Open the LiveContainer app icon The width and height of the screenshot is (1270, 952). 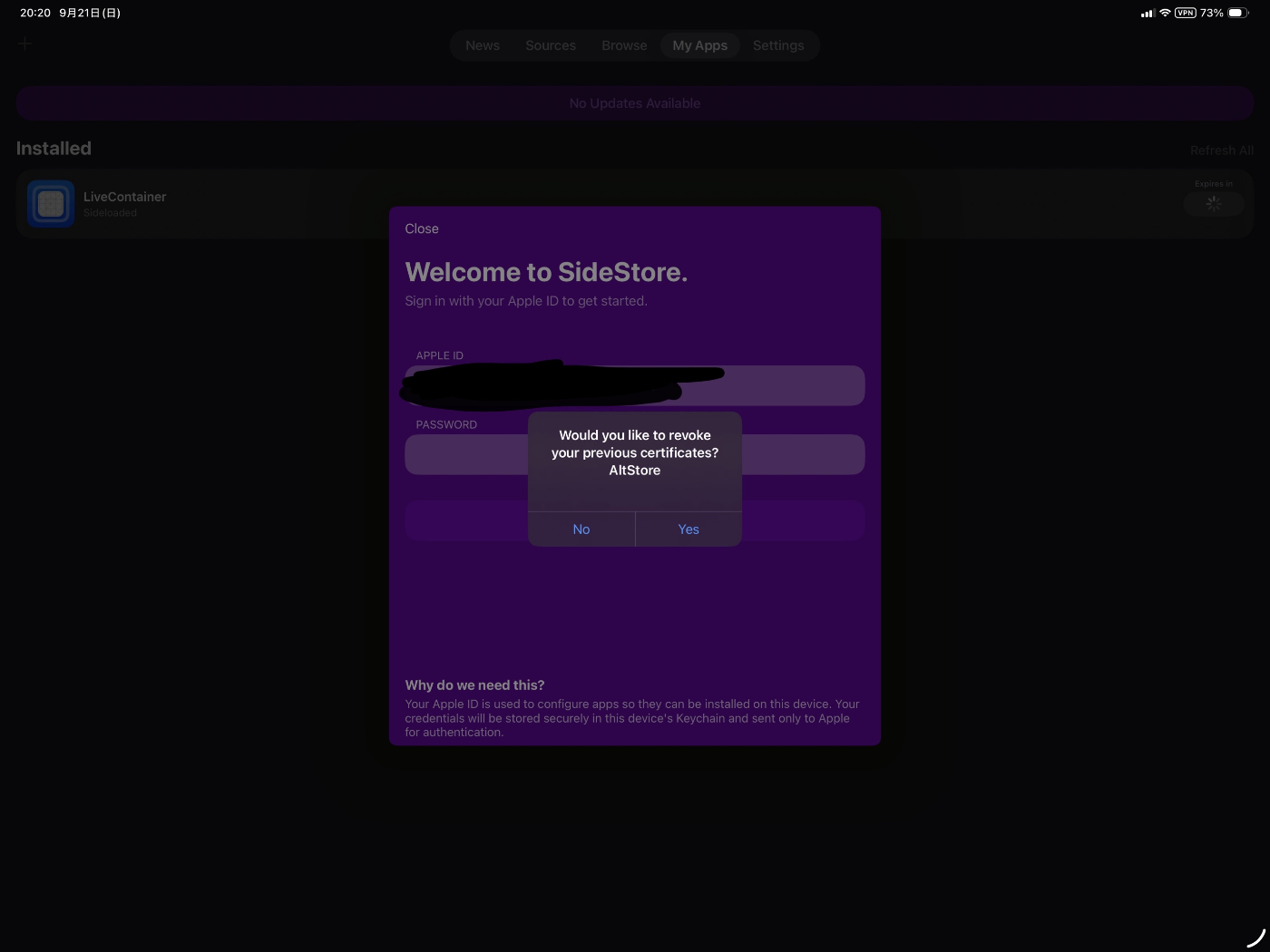tap(51, 204)
